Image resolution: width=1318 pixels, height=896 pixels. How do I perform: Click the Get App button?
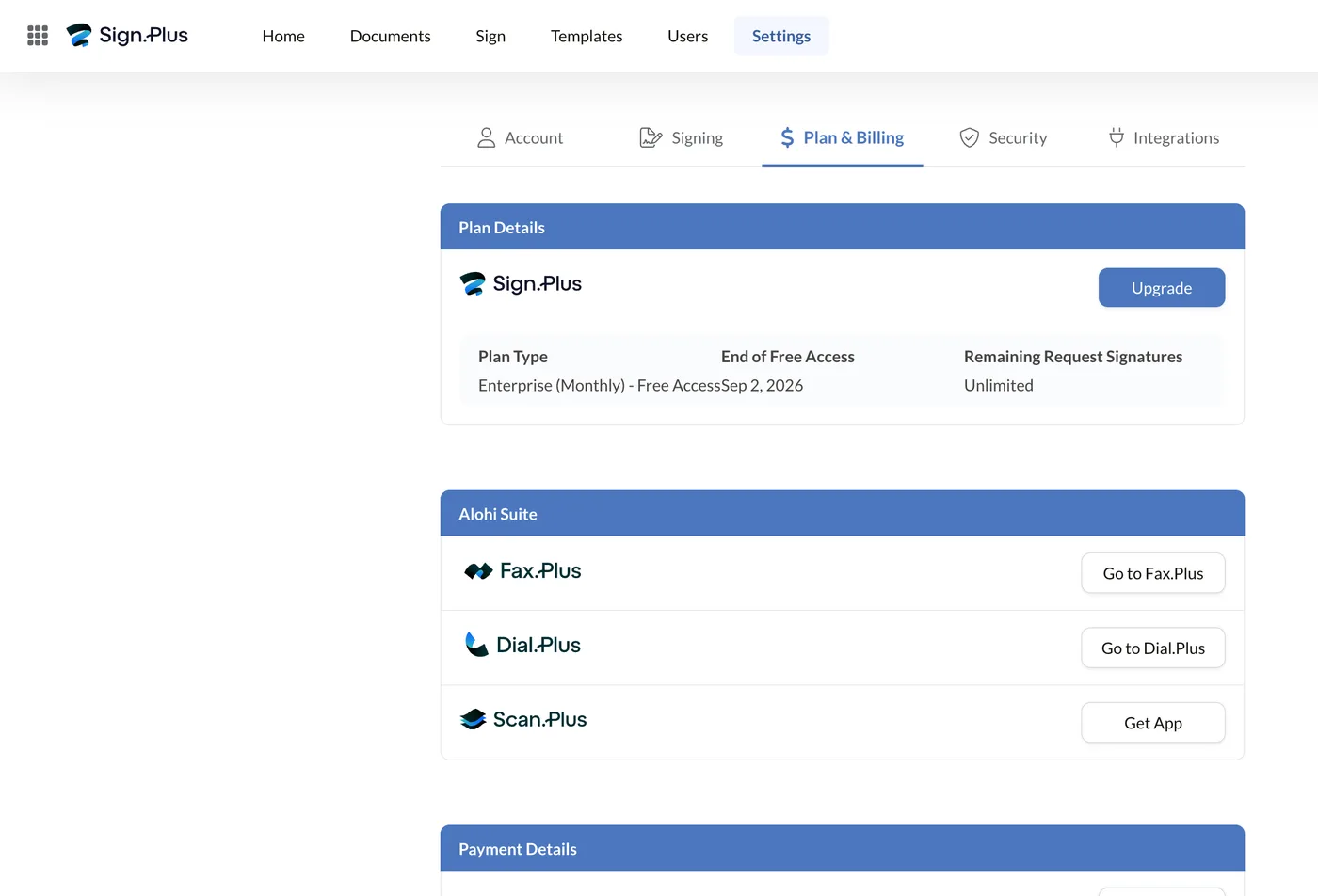1153,723
